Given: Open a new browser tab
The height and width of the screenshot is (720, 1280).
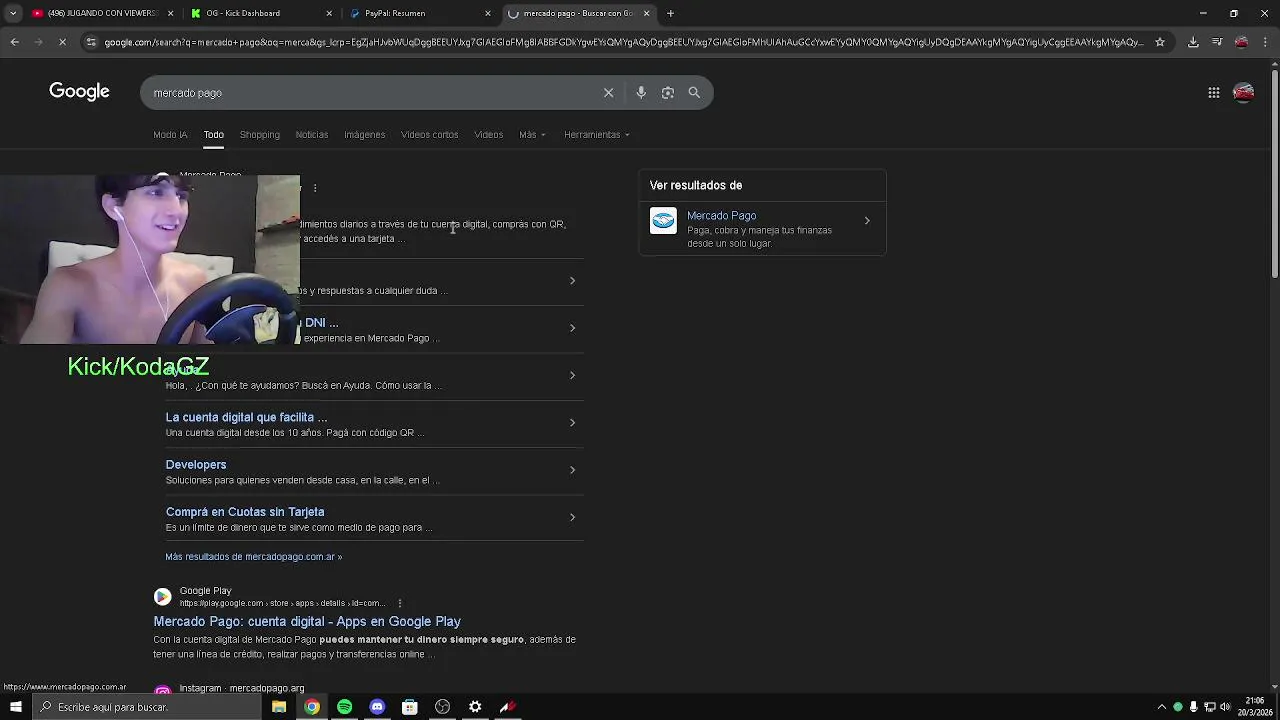Looking at the screenshot, I should (670, 13).
